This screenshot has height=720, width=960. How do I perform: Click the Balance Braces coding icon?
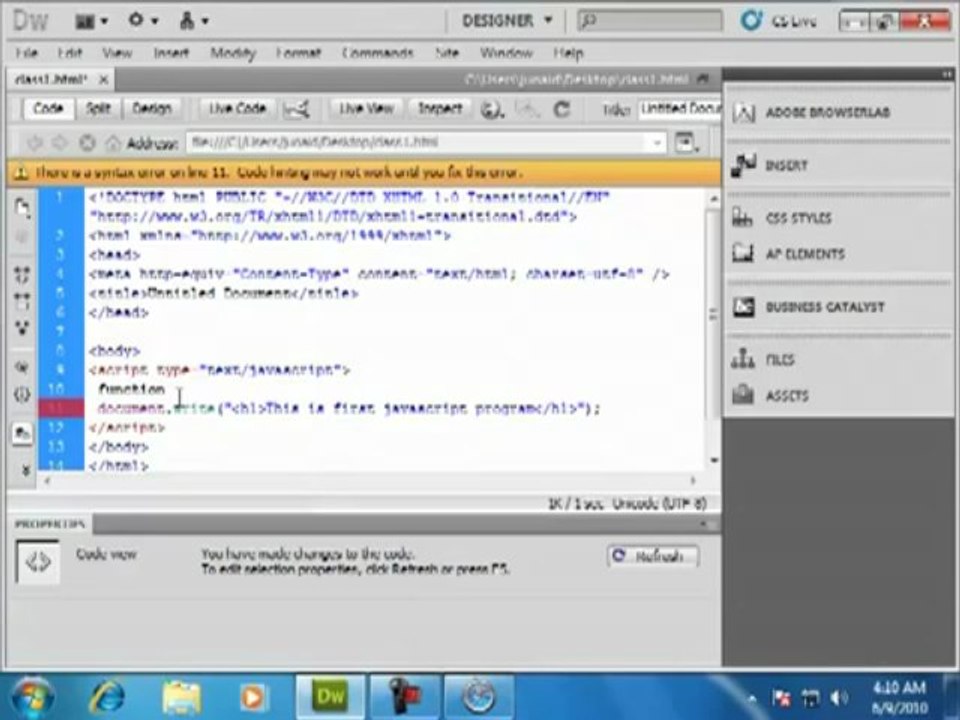pyautogui.click(x=22, y=394)
